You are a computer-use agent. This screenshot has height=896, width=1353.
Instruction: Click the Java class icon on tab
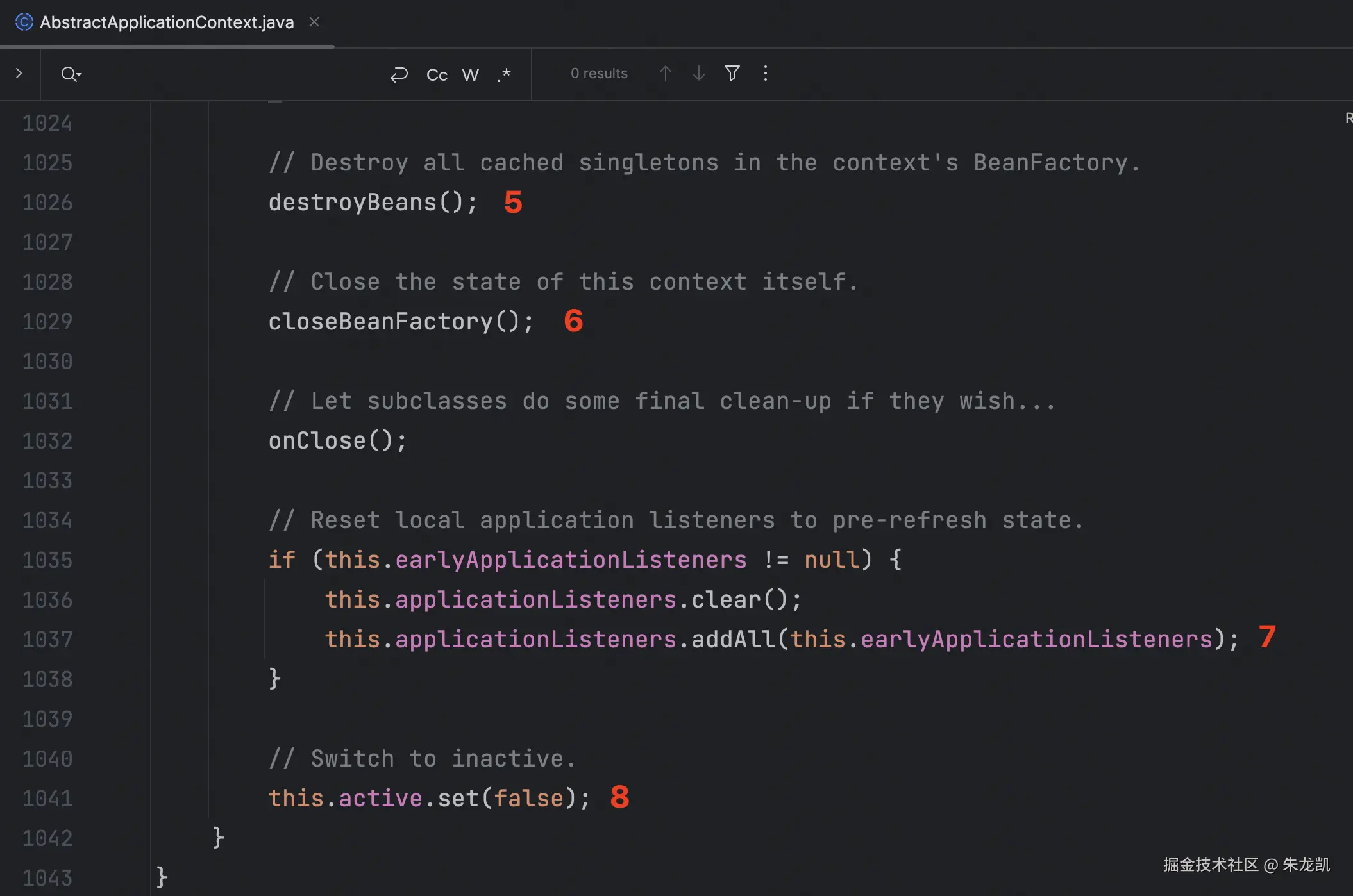24,22
